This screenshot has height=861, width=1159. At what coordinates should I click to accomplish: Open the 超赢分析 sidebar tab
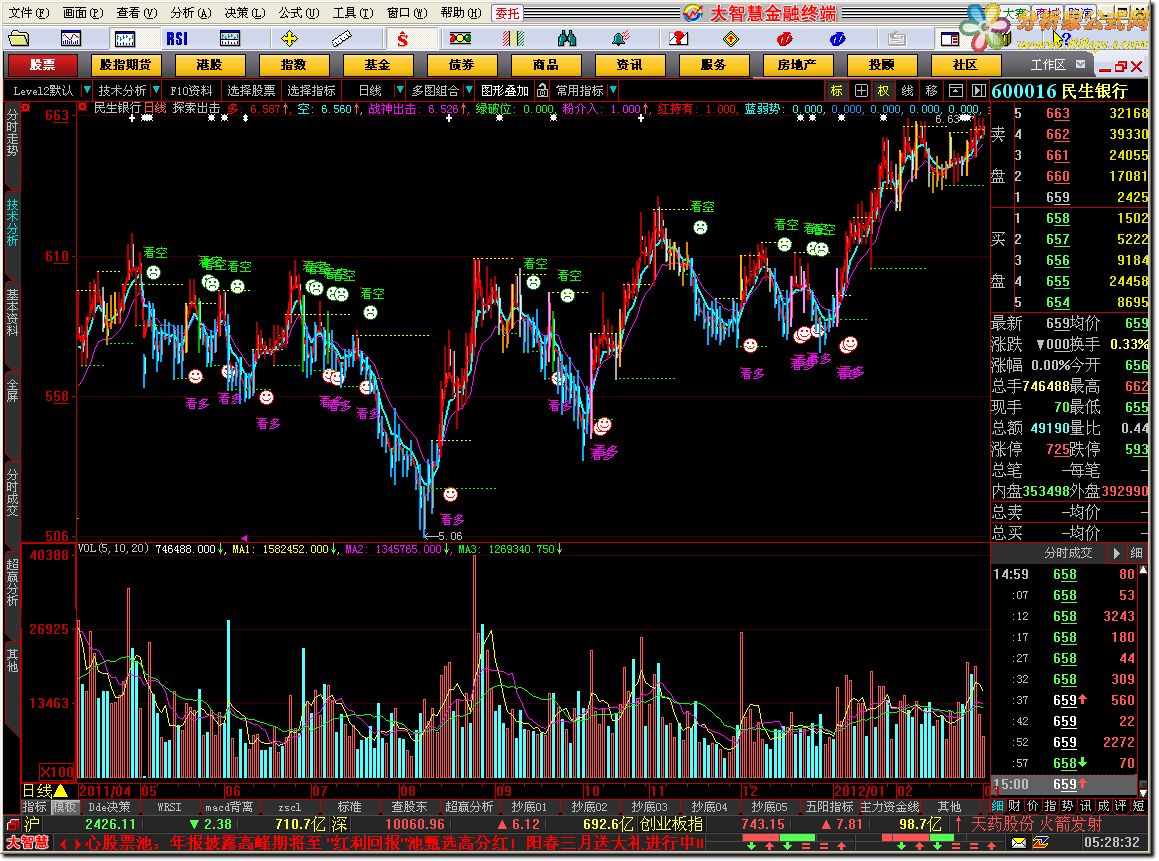click(x=12, y=582)
